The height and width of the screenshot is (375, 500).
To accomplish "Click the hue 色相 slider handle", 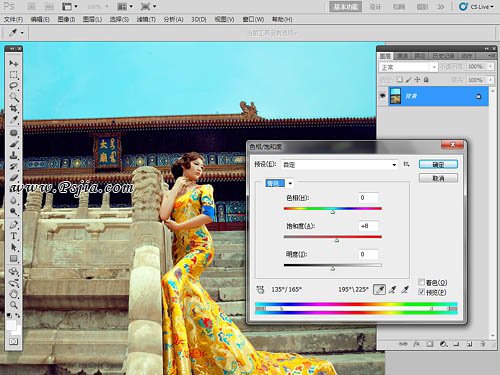I will [333, 212].
